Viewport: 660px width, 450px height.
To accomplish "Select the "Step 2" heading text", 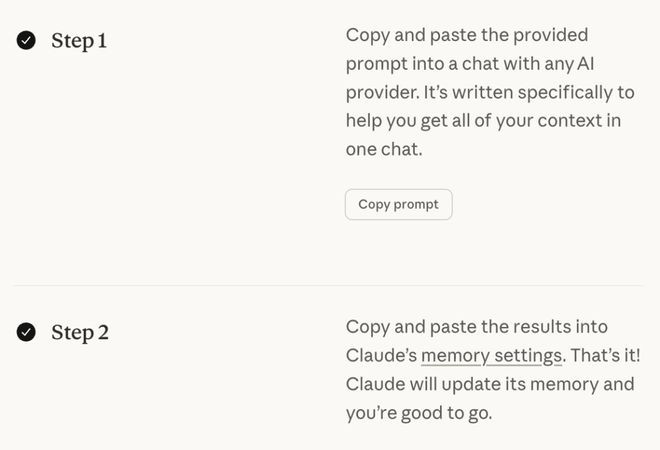I will pyautogui.click(x=80, y=333).
